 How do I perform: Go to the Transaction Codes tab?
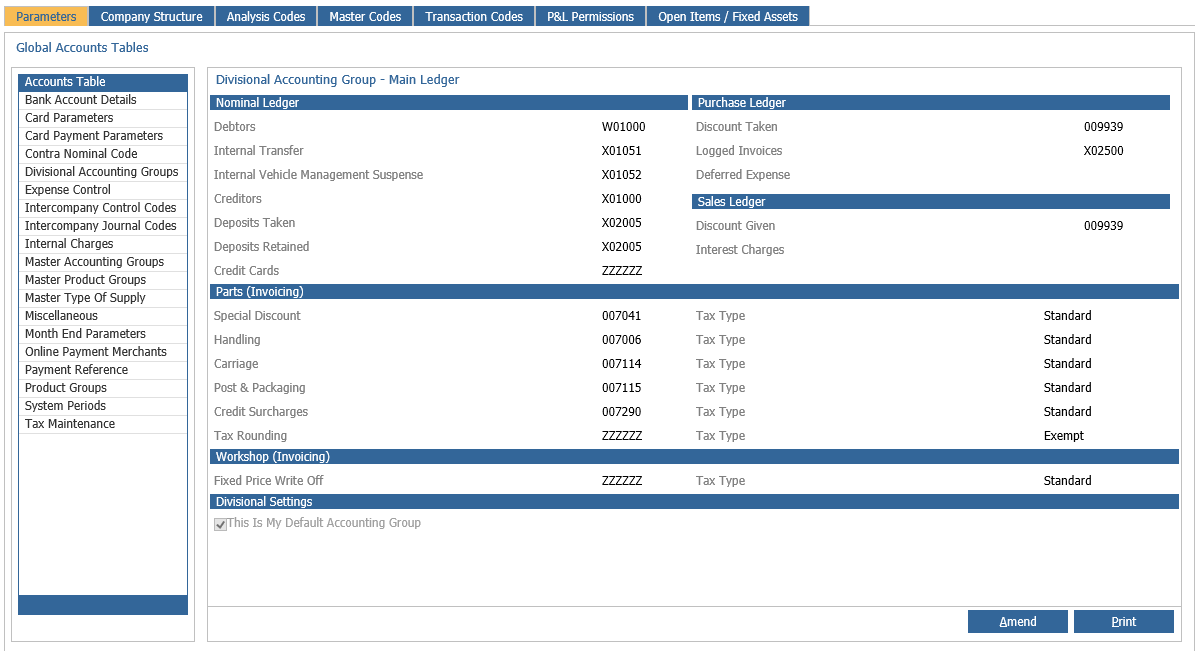tap(474, 16)
